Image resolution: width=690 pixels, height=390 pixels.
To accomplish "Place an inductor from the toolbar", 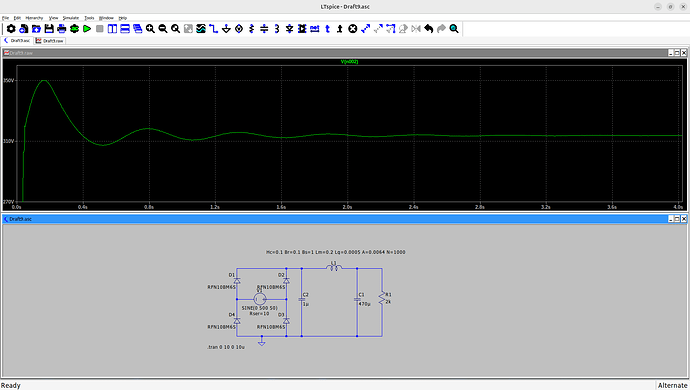I will click(x=277, y=29).
